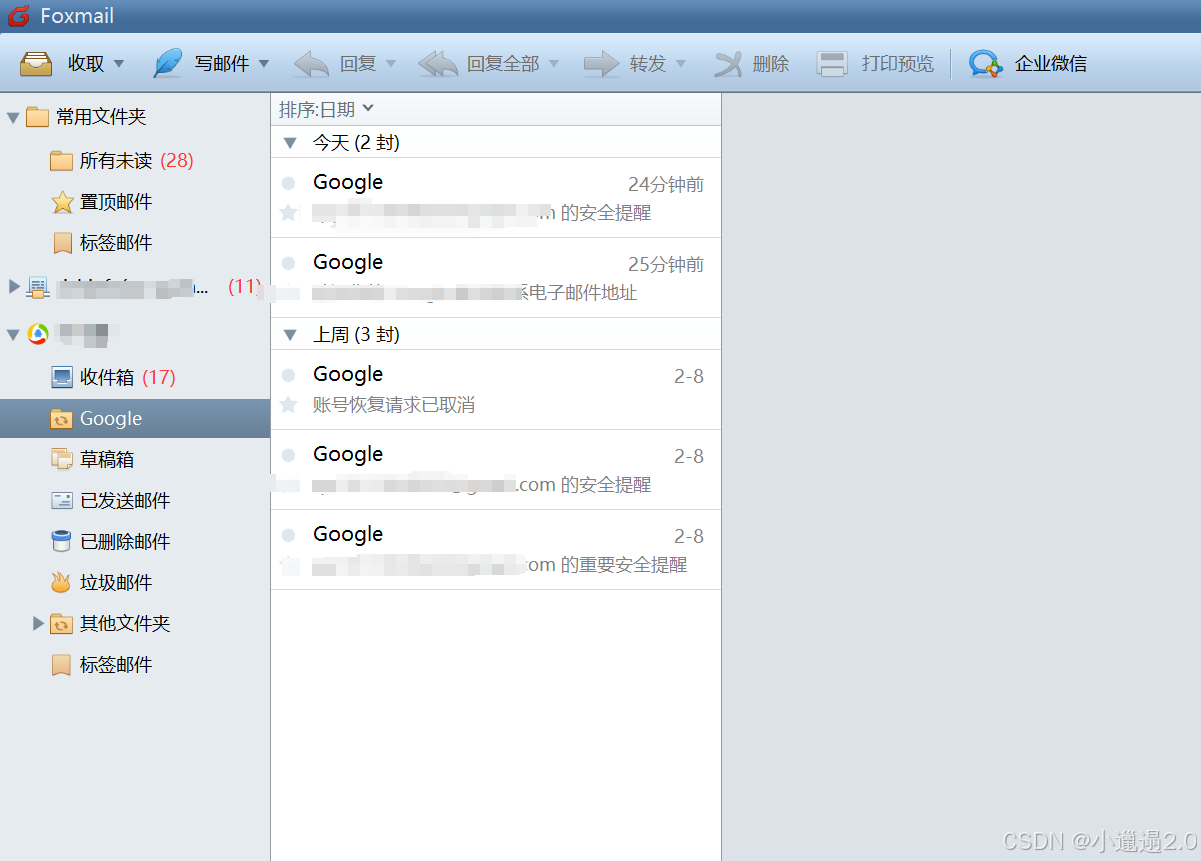This screenshot has height=861, width=1201.
Task: Open the 草稿箱 folder
Action: pyautogui.click(x=135, y=459)
